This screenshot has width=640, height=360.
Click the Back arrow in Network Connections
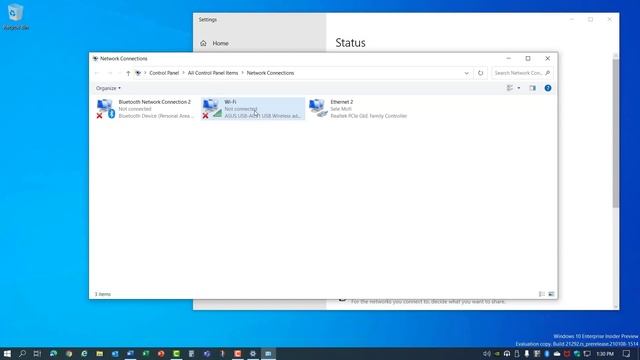coord(97,73)
